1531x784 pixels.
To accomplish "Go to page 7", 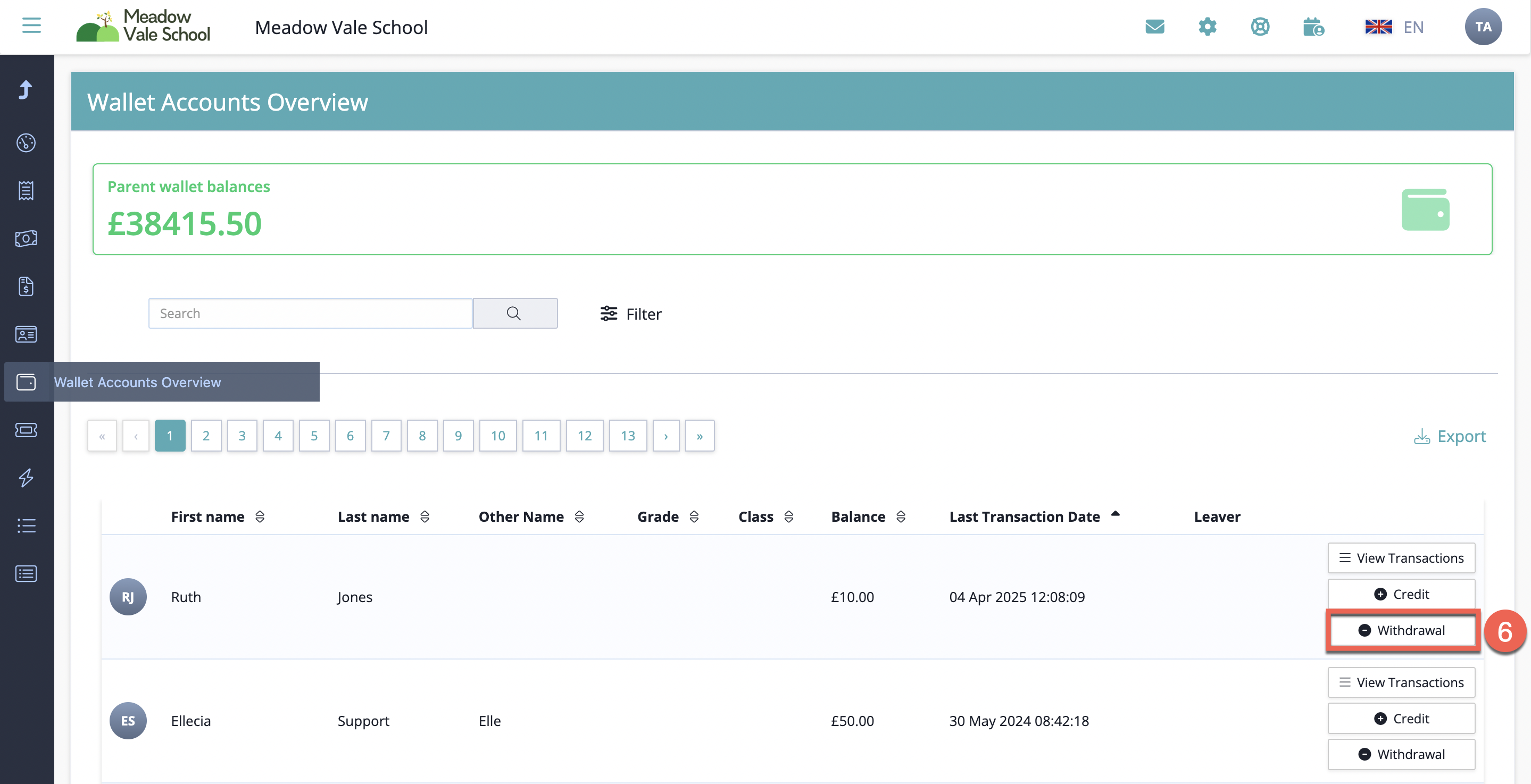I will click(386, 436).
